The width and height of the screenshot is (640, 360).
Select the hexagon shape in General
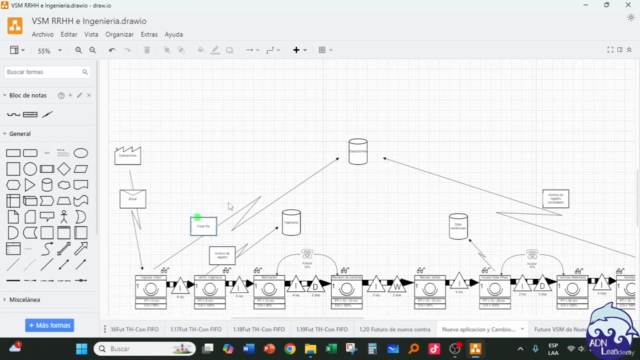(x=13, y=185)
